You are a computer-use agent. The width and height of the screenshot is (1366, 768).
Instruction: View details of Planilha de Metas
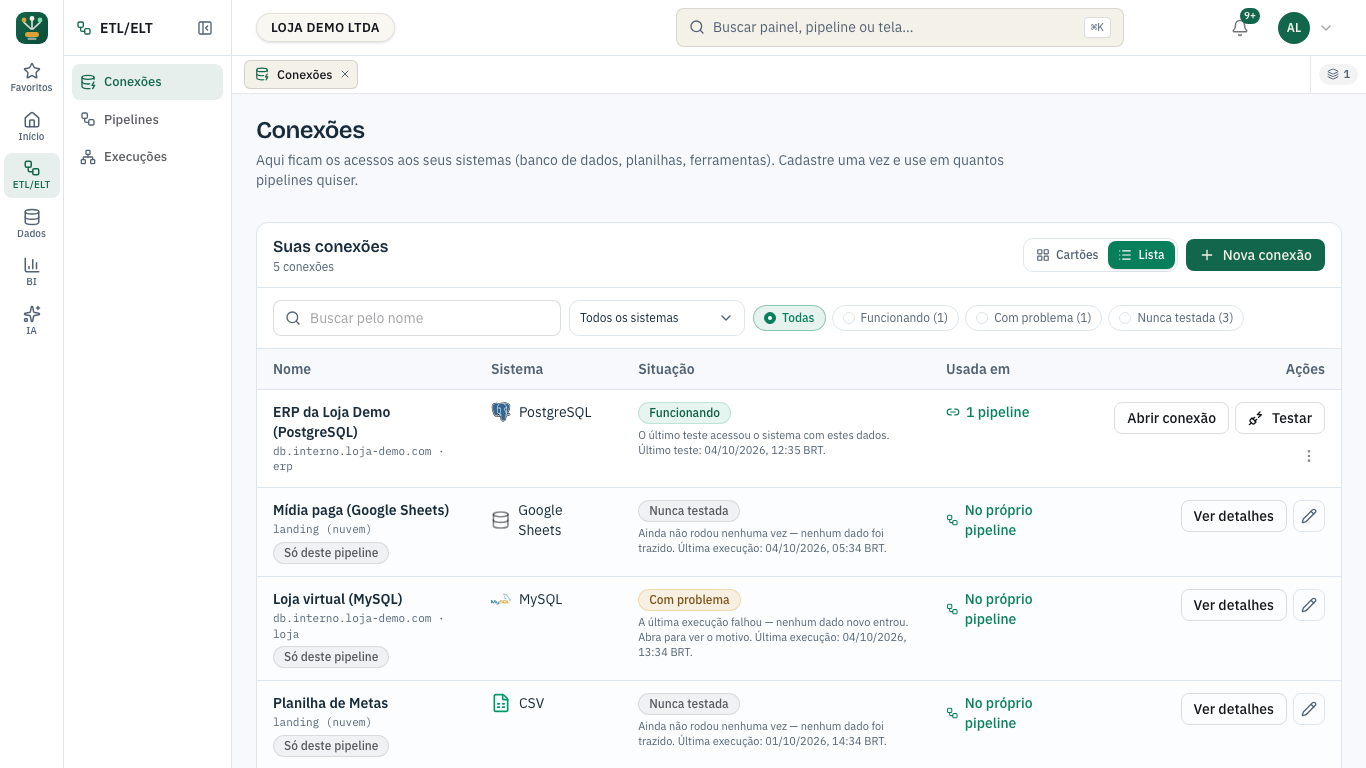(1233, 709)
